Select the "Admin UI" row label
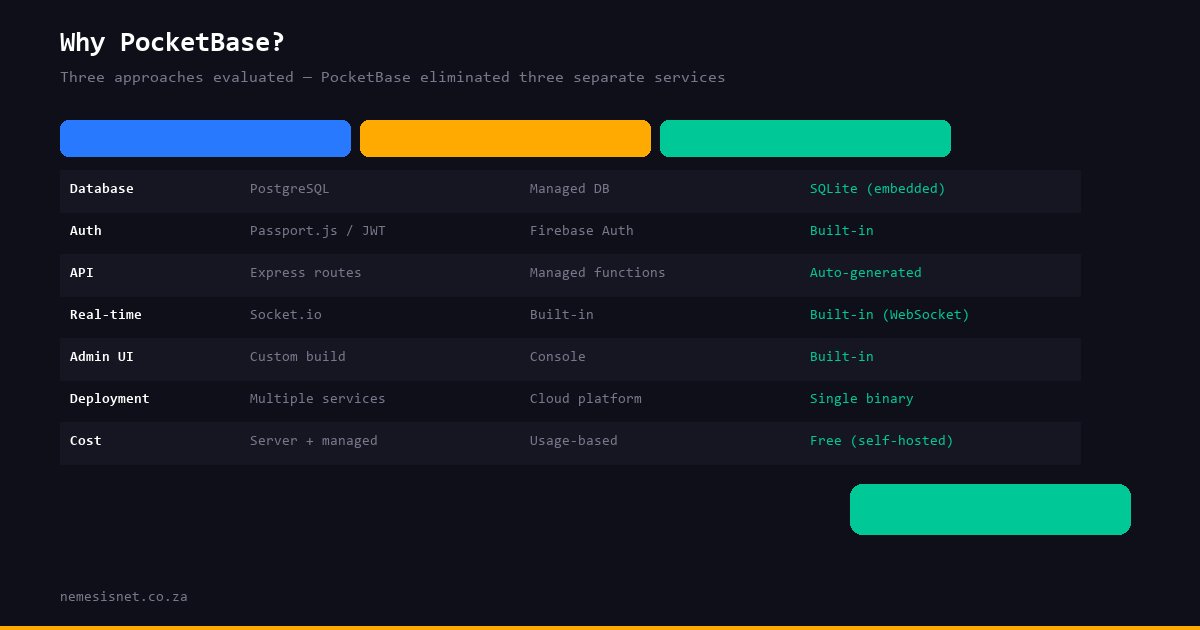 point(102,356)
